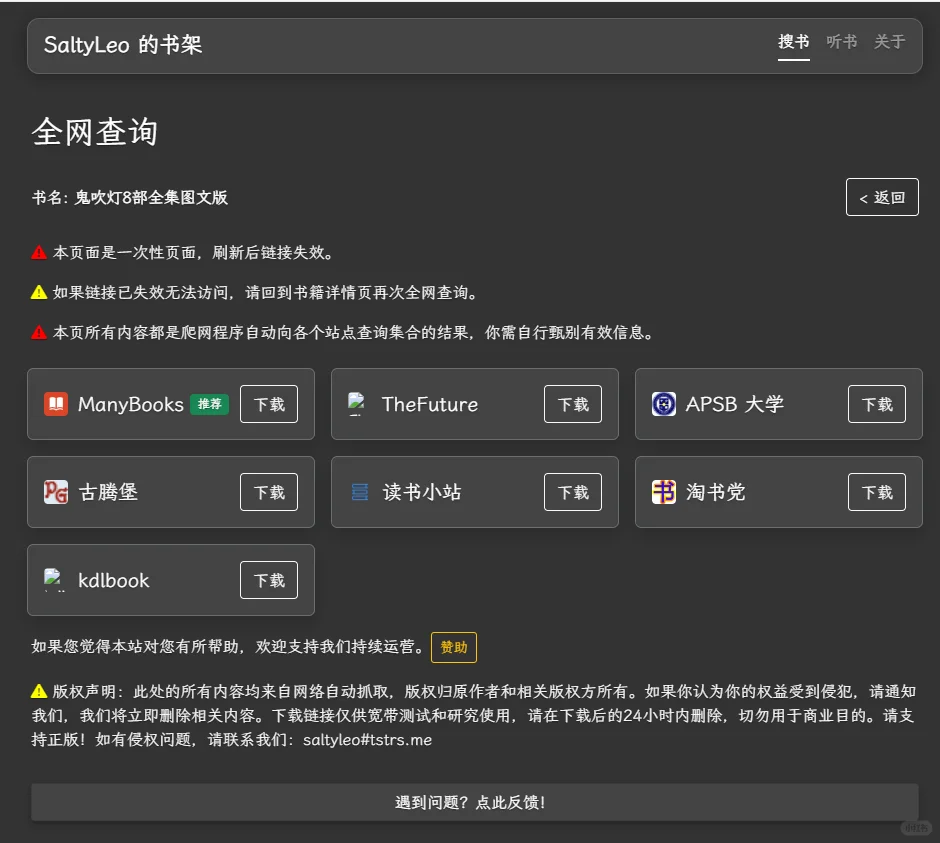Download from ManyBooks

coord(269,404)
